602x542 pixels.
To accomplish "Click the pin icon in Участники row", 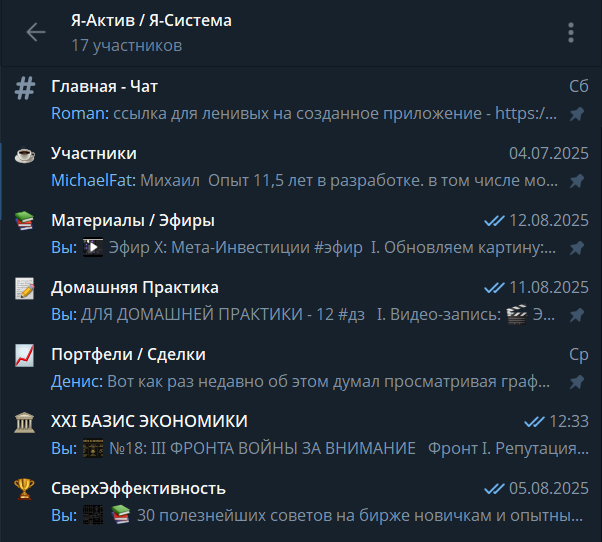I will click(577, 181).
